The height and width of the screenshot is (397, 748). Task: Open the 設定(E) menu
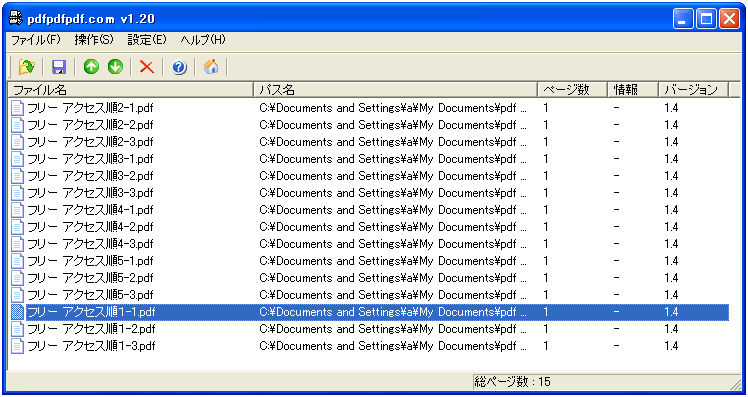(x=147, y=40)
